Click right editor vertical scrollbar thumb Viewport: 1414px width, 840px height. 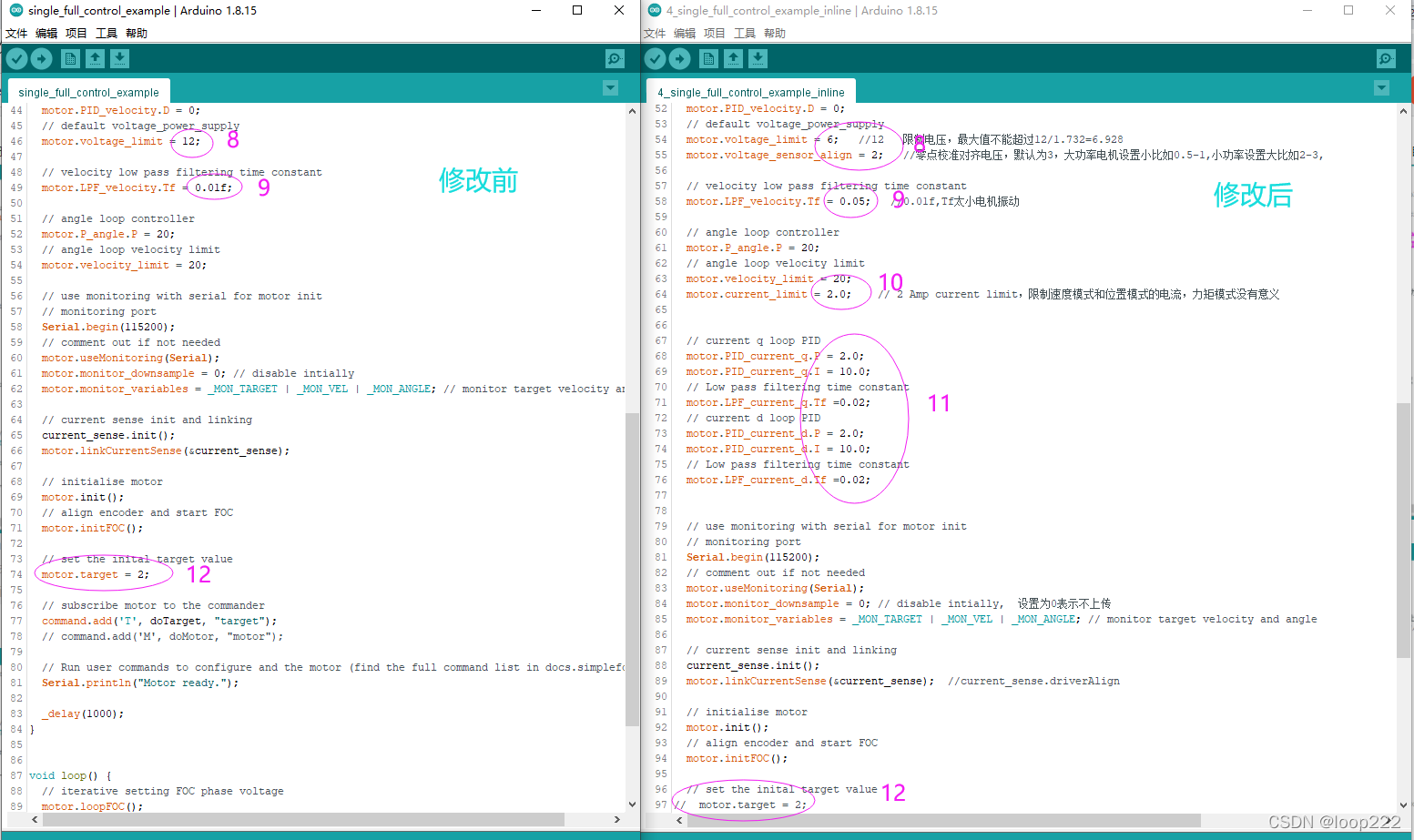(x=1403, y=530)
